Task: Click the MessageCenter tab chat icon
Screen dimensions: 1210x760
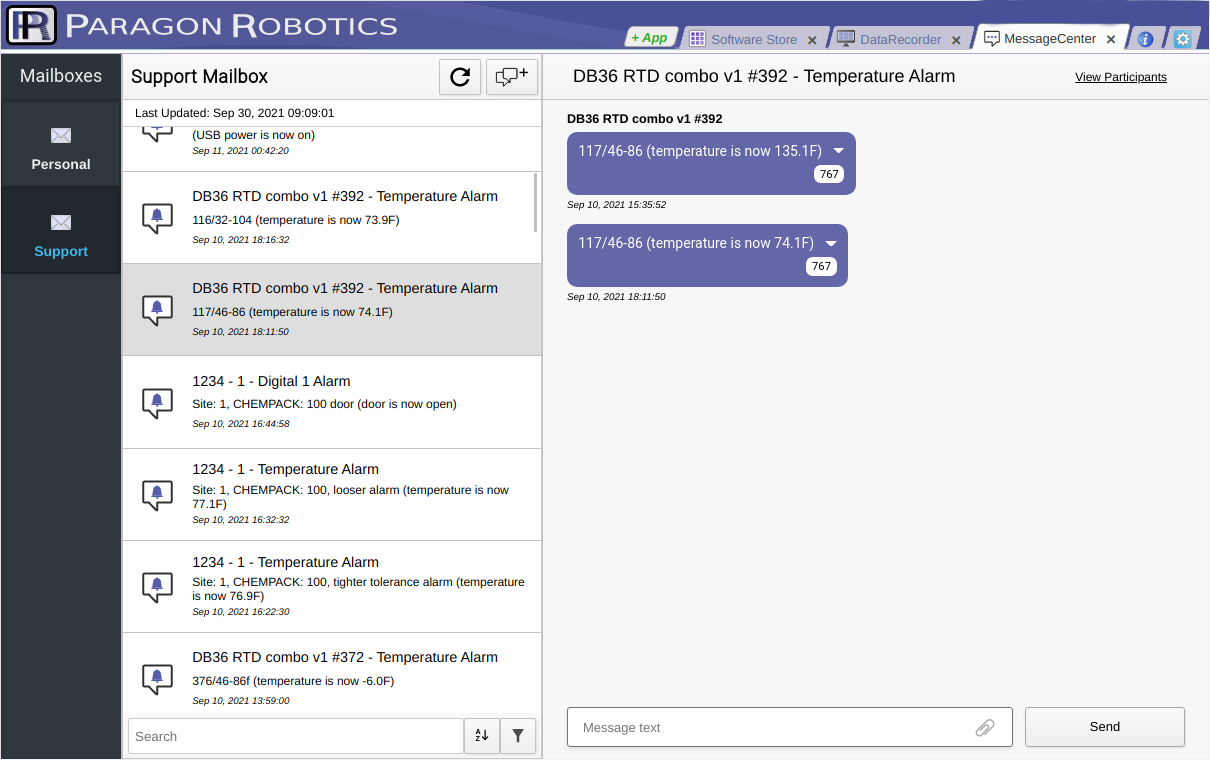Action: coord(992,39)
